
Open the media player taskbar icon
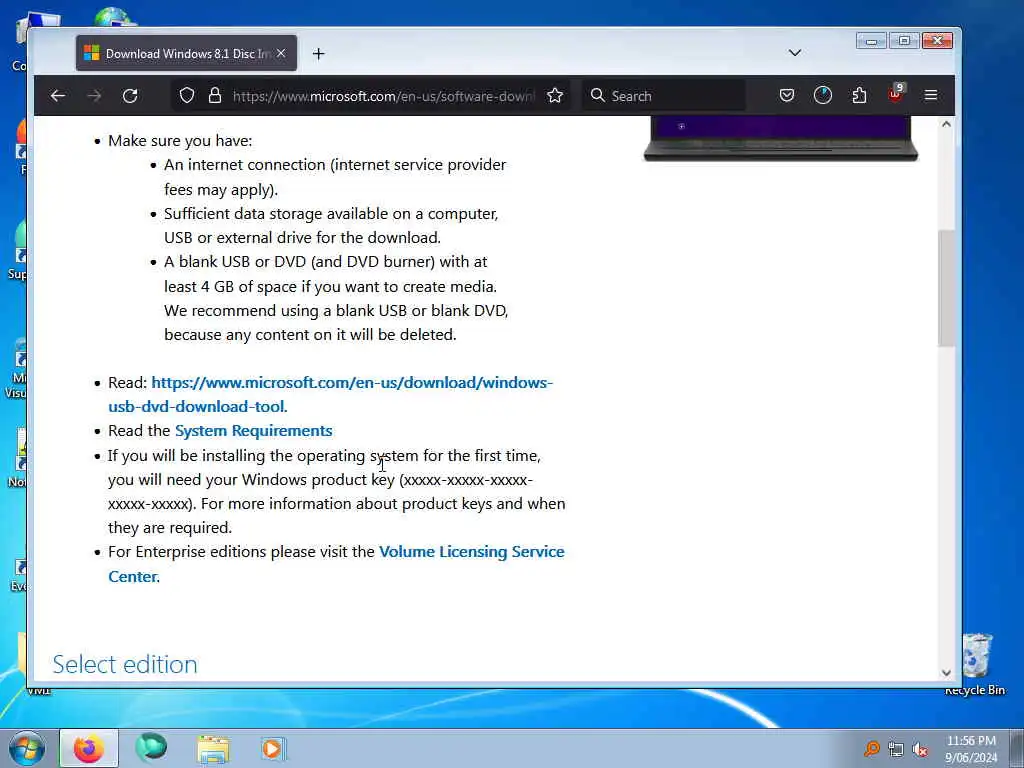coord(273,748)
